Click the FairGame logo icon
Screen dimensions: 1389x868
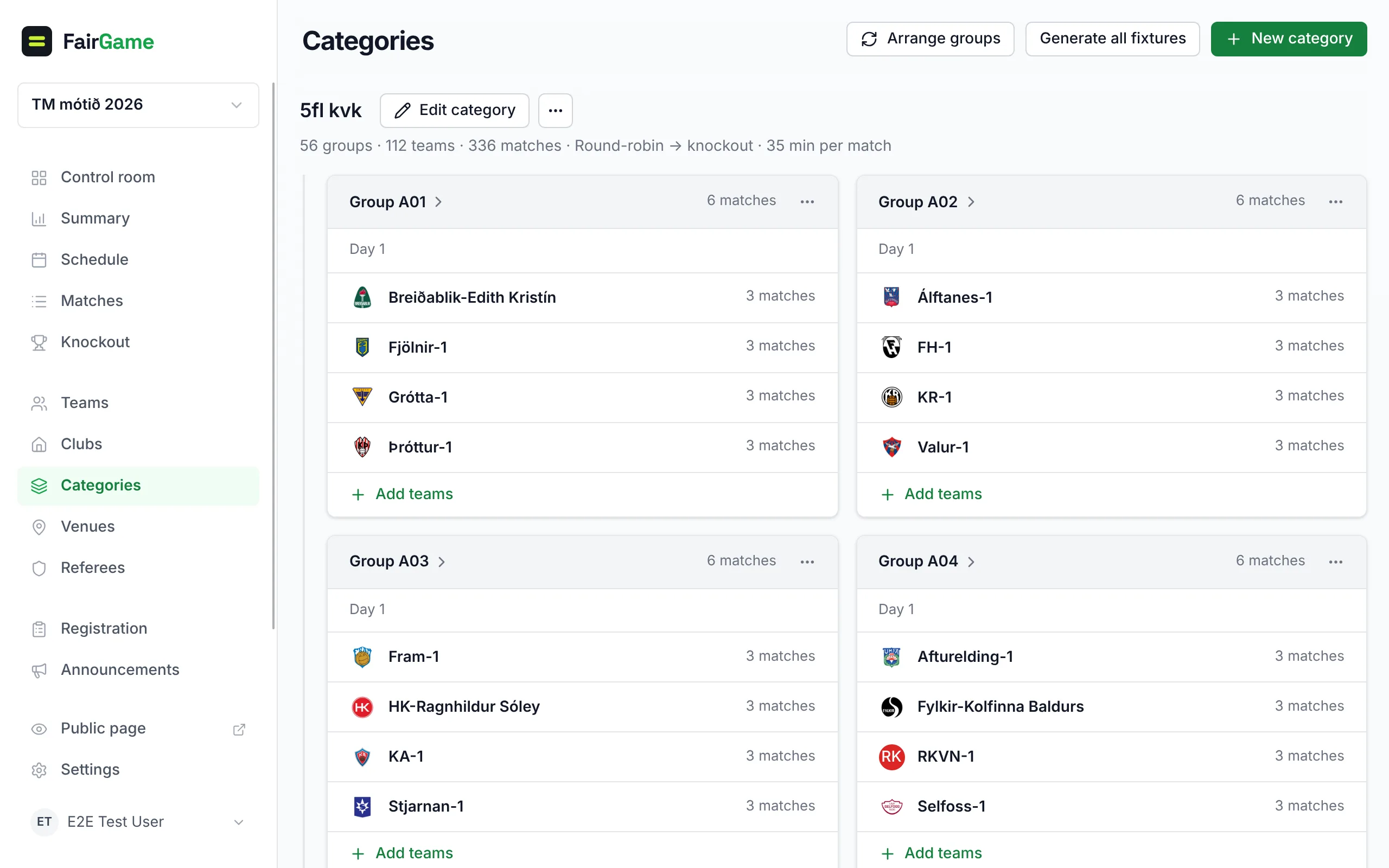(x=37, y=41)
